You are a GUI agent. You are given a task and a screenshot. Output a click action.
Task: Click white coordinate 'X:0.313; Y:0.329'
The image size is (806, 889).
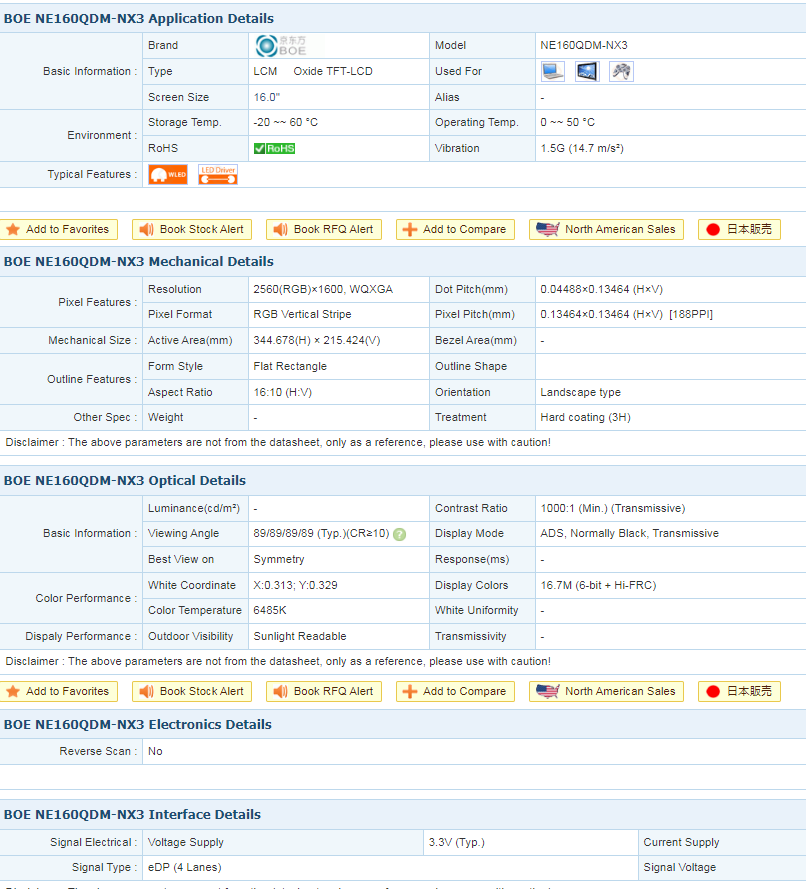[x=295, y=586]
